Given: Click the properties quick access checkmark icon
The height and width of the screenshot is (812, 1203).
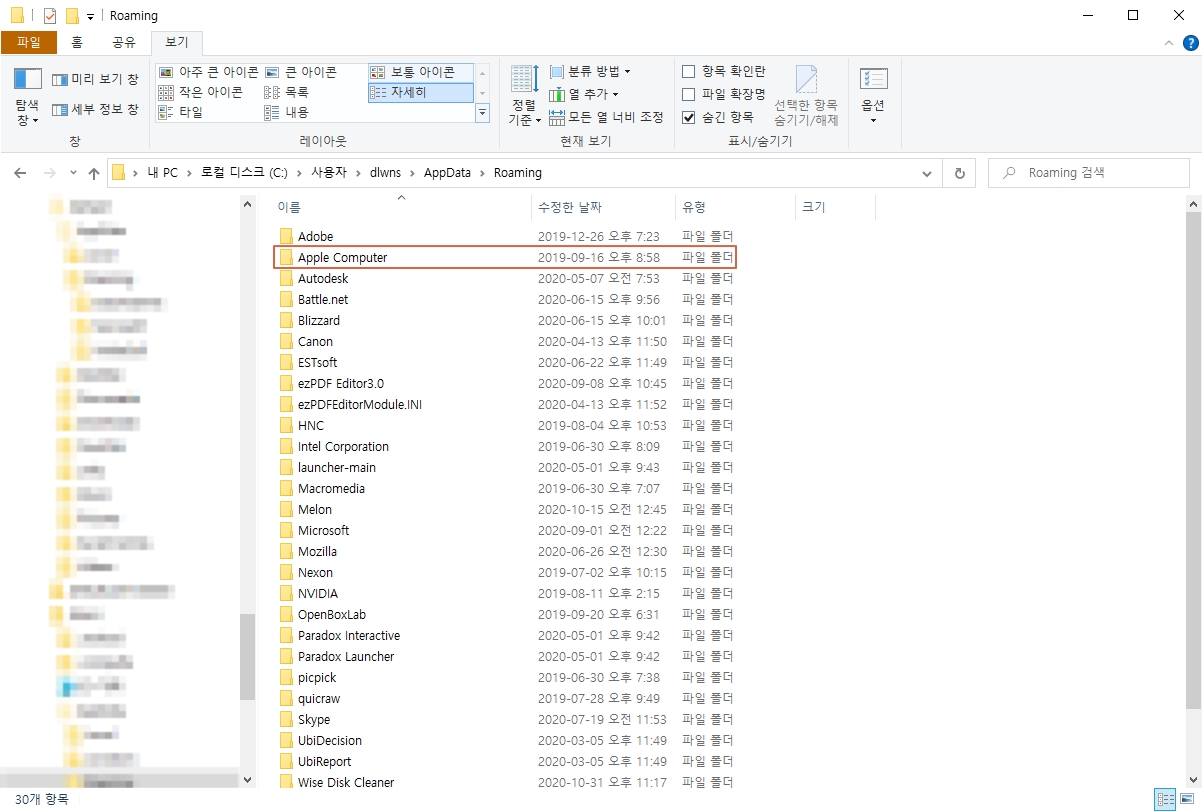Looking at the screenshot, I should (50, 16).
